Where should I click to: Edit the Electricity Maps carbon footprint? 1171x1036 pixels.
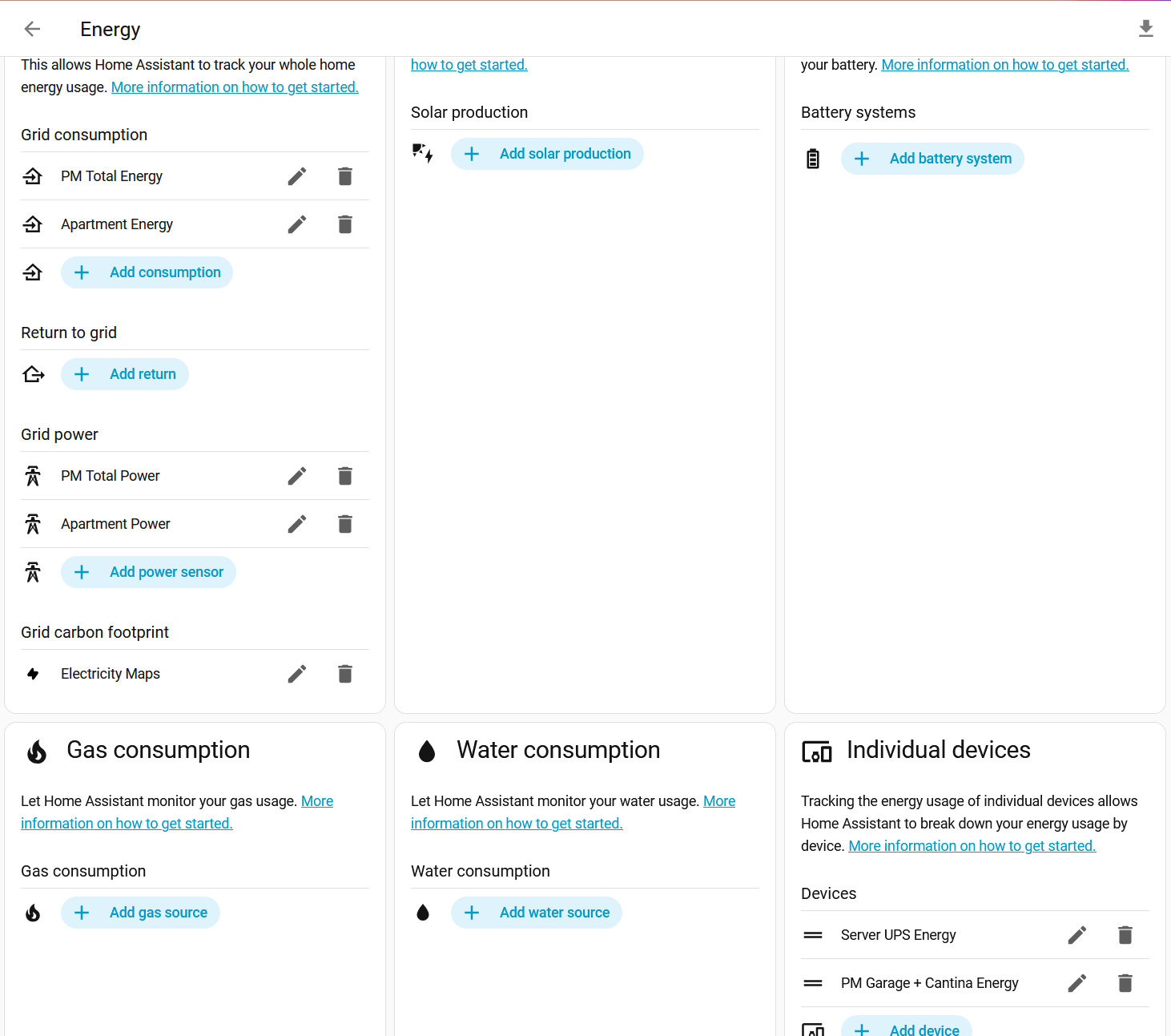(297, 674)
